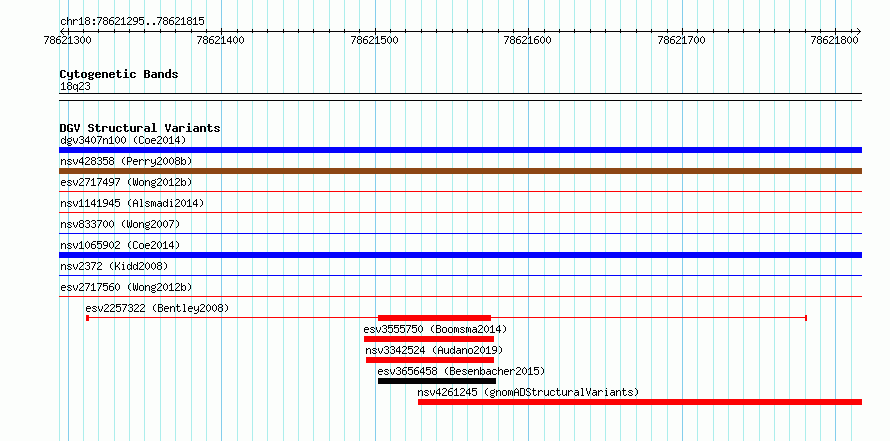
Task: Click the chr18:78621295..78621815 region label
Action: (x=132, y=22)
